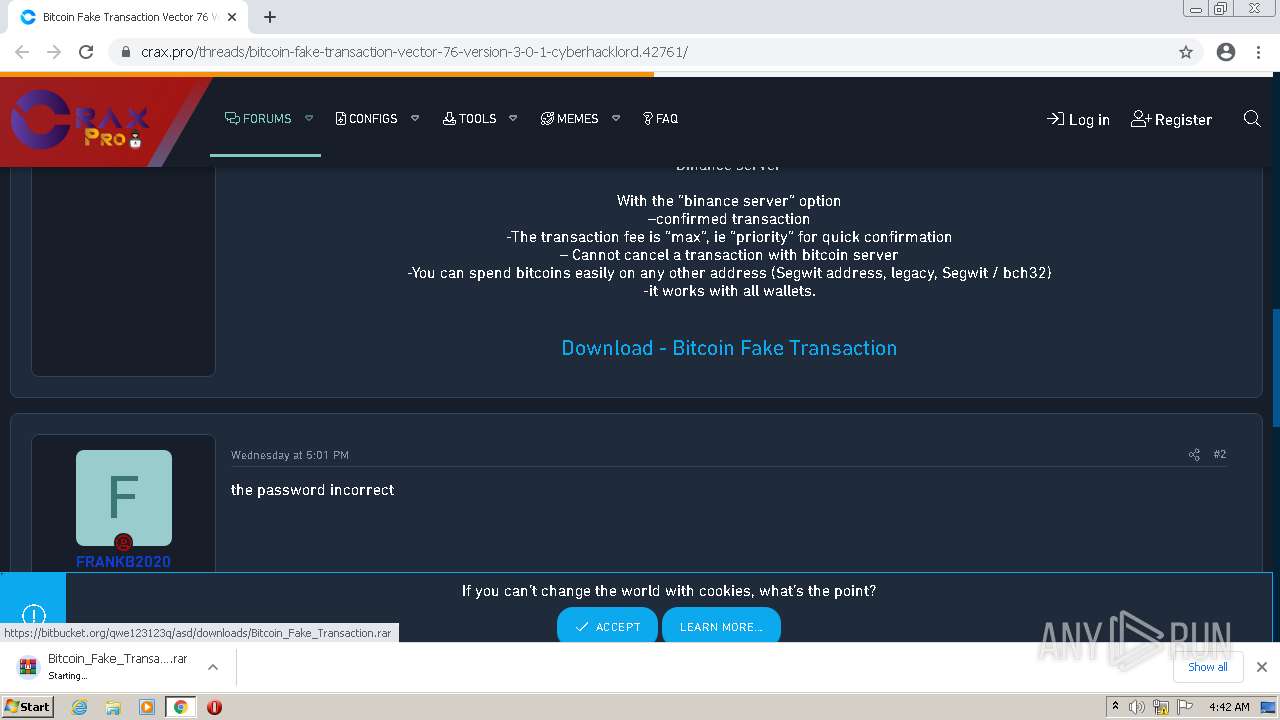
Task: Open Chrome profile avatar icon
Action: (x=1226, y=52)
